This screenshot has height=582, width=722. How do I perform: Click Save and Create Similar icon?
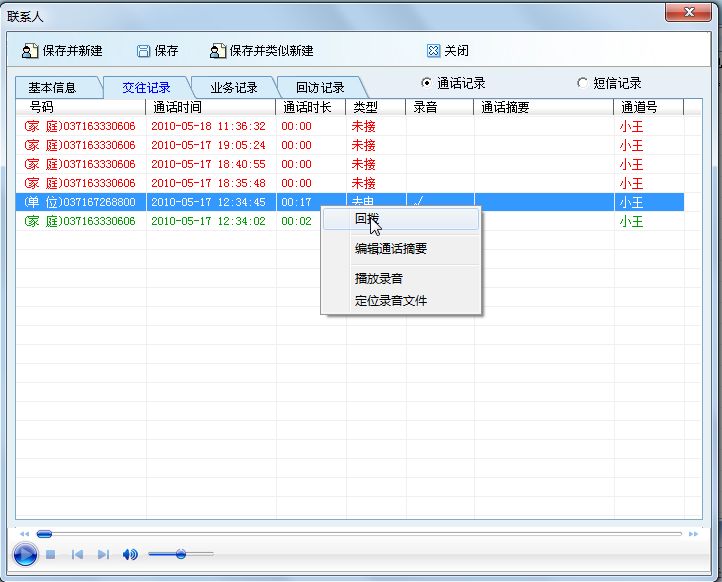click(x=218, y=51)
